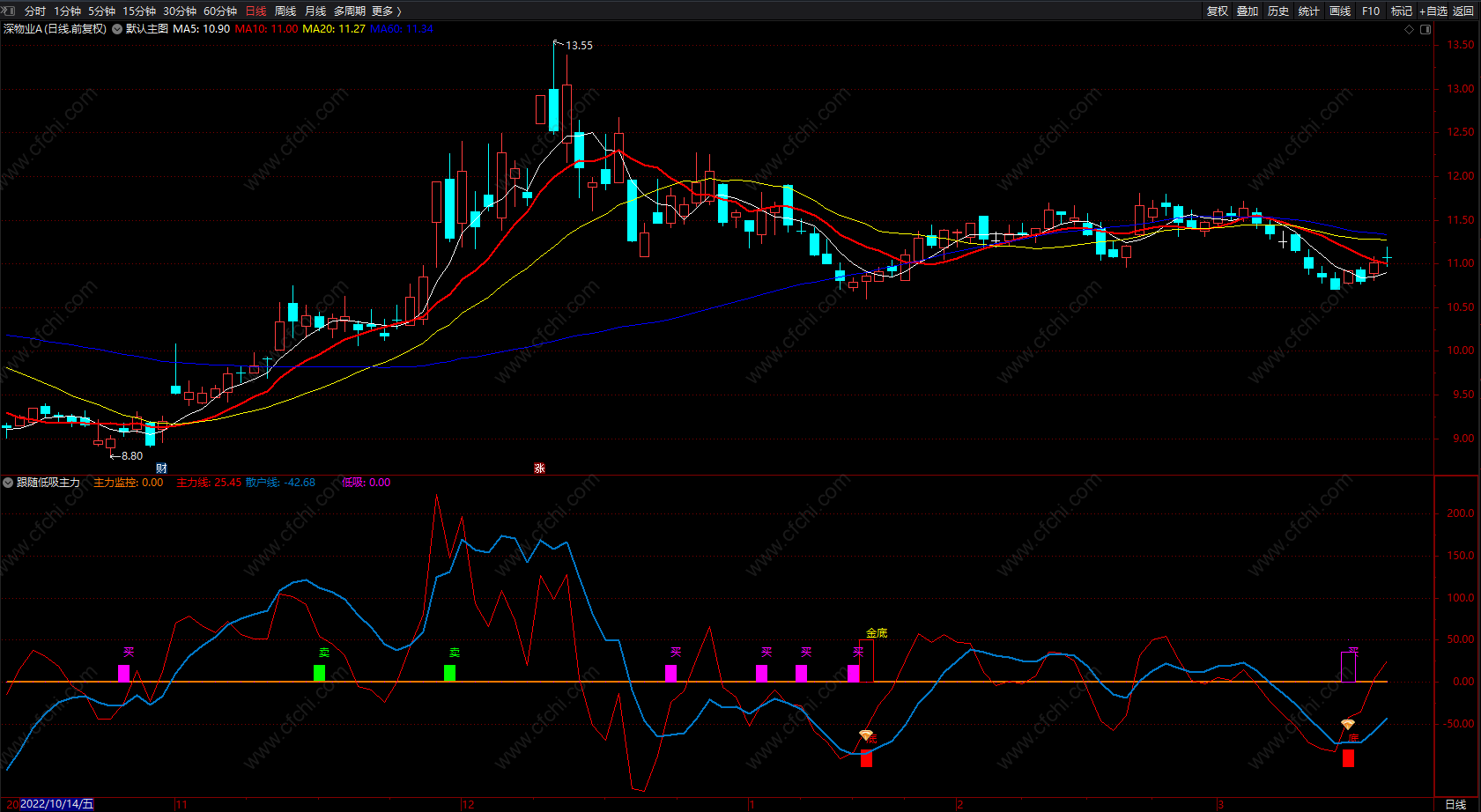
Task: Click the 日线 label at bottom-right corner
Action: pyautogui.click(x=1455, y=804)
